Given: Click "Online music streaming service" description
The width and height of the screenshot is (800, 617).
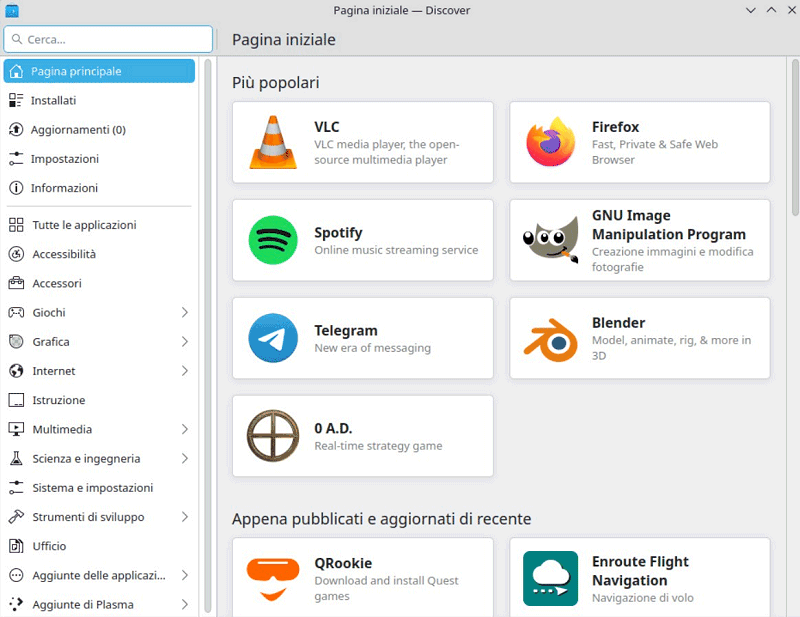Looking at the screenshot, I should pos(396,250).
